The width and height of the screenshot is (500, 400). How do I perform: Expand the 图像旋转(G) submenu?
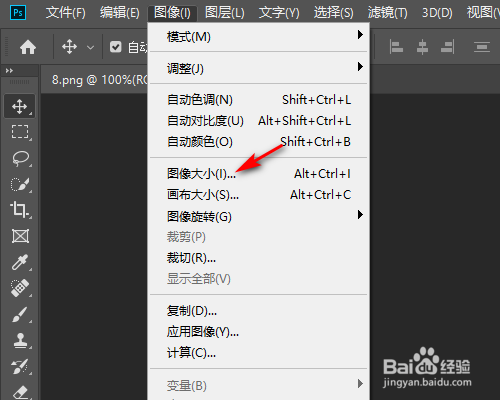pyautogui.click(x=258, y=216)
